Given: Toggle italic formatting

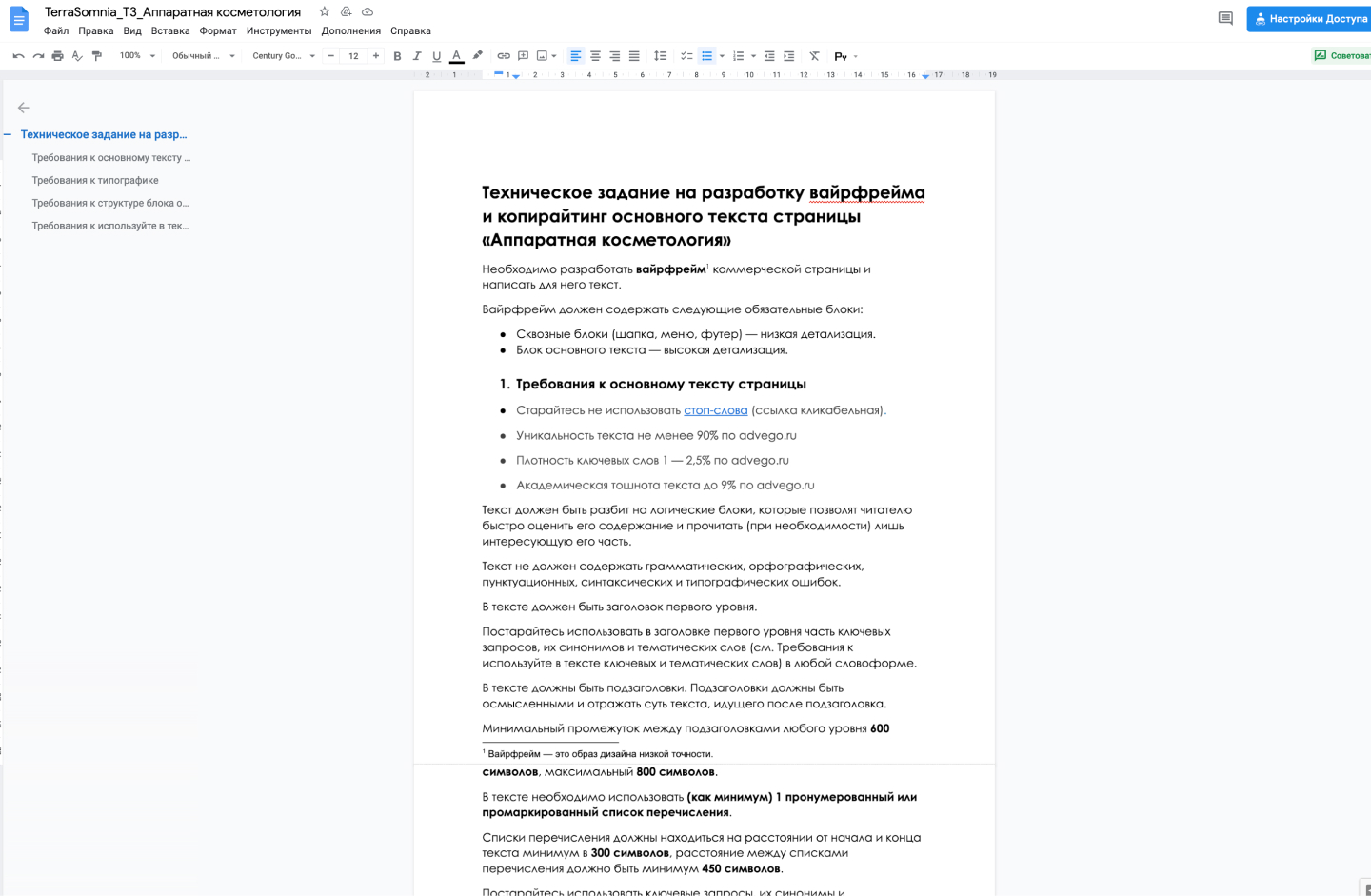Looking at the screenshot, I should 416,56.
